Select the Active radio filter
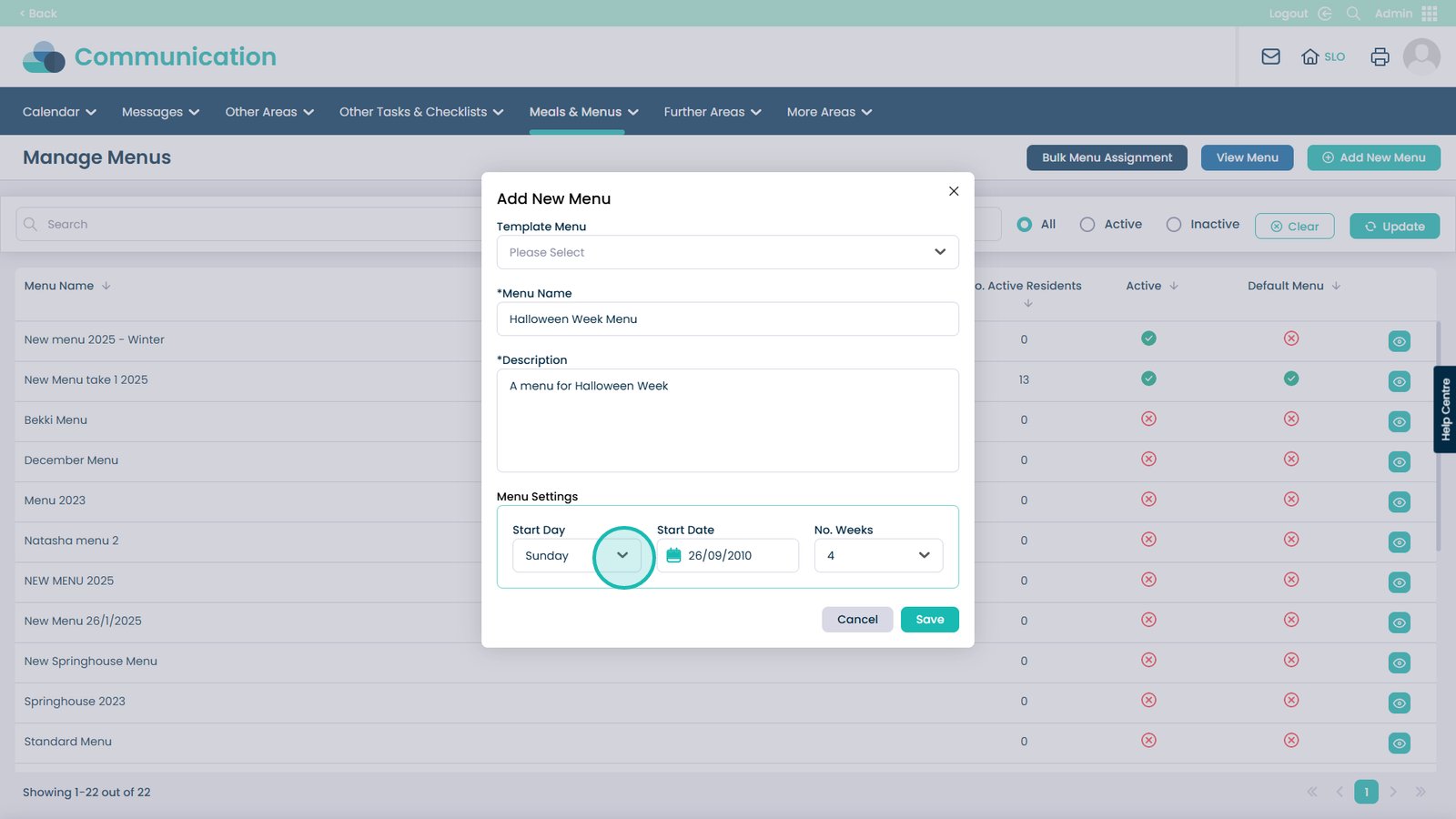The width and height of the screenshot is (1456, 819). coord(1087,225)
